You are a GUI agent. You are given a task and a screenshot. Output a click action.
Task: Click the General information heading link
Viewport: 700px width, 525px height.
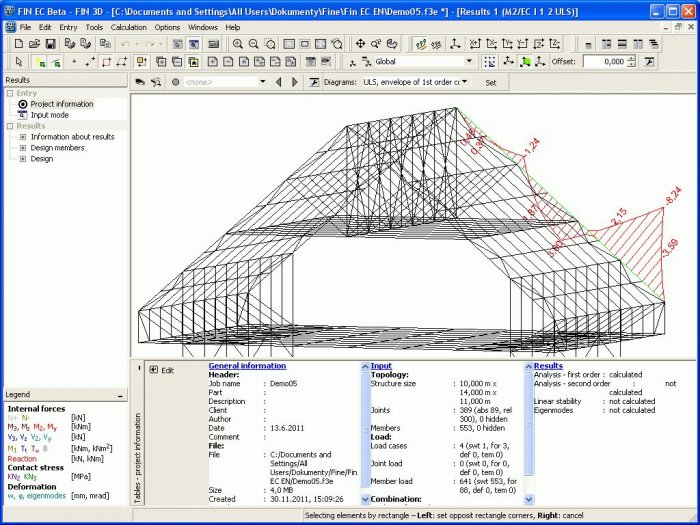[247, 366]
